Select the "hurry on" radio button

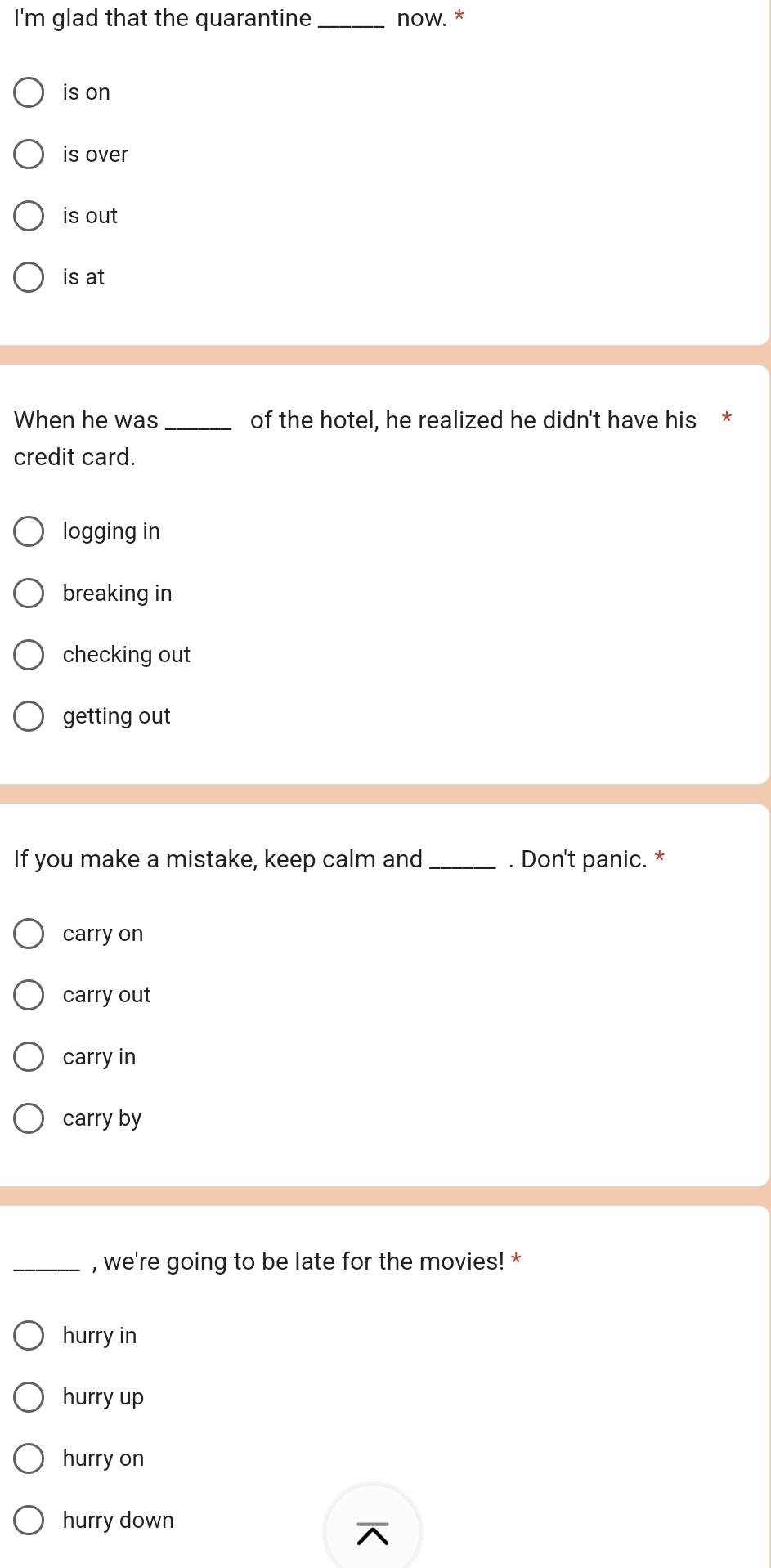point(29,1458)
